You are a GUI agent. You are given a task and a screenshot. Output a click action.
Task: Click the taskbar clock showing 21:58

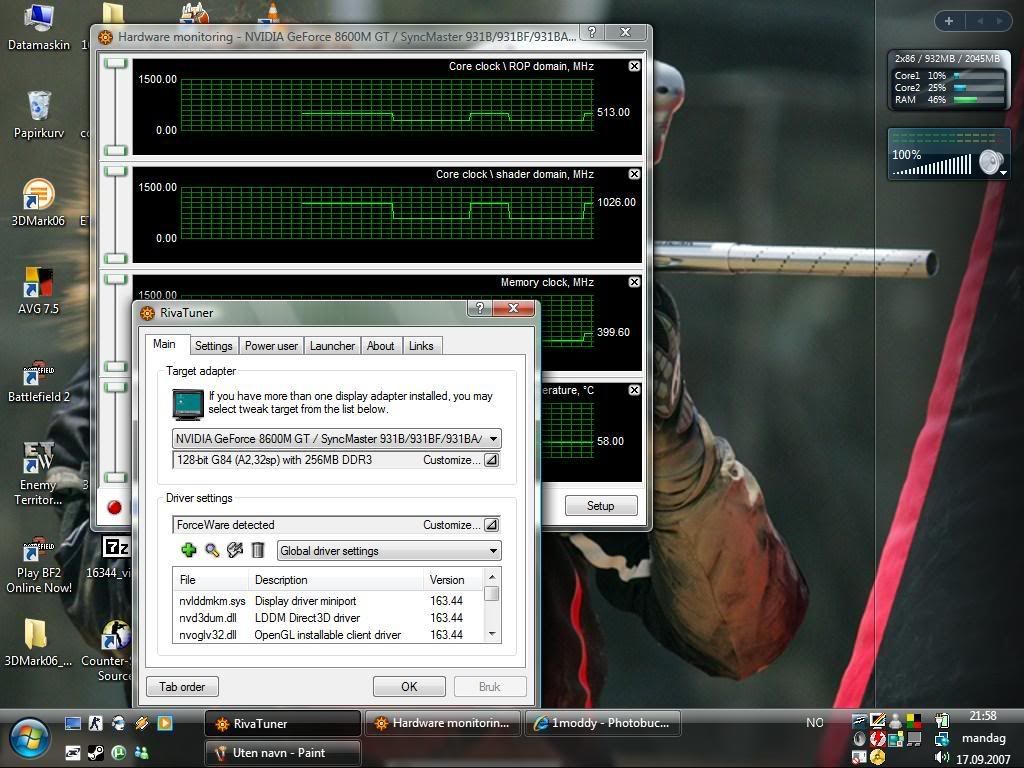pyautogui.click(x=983, y=716)
